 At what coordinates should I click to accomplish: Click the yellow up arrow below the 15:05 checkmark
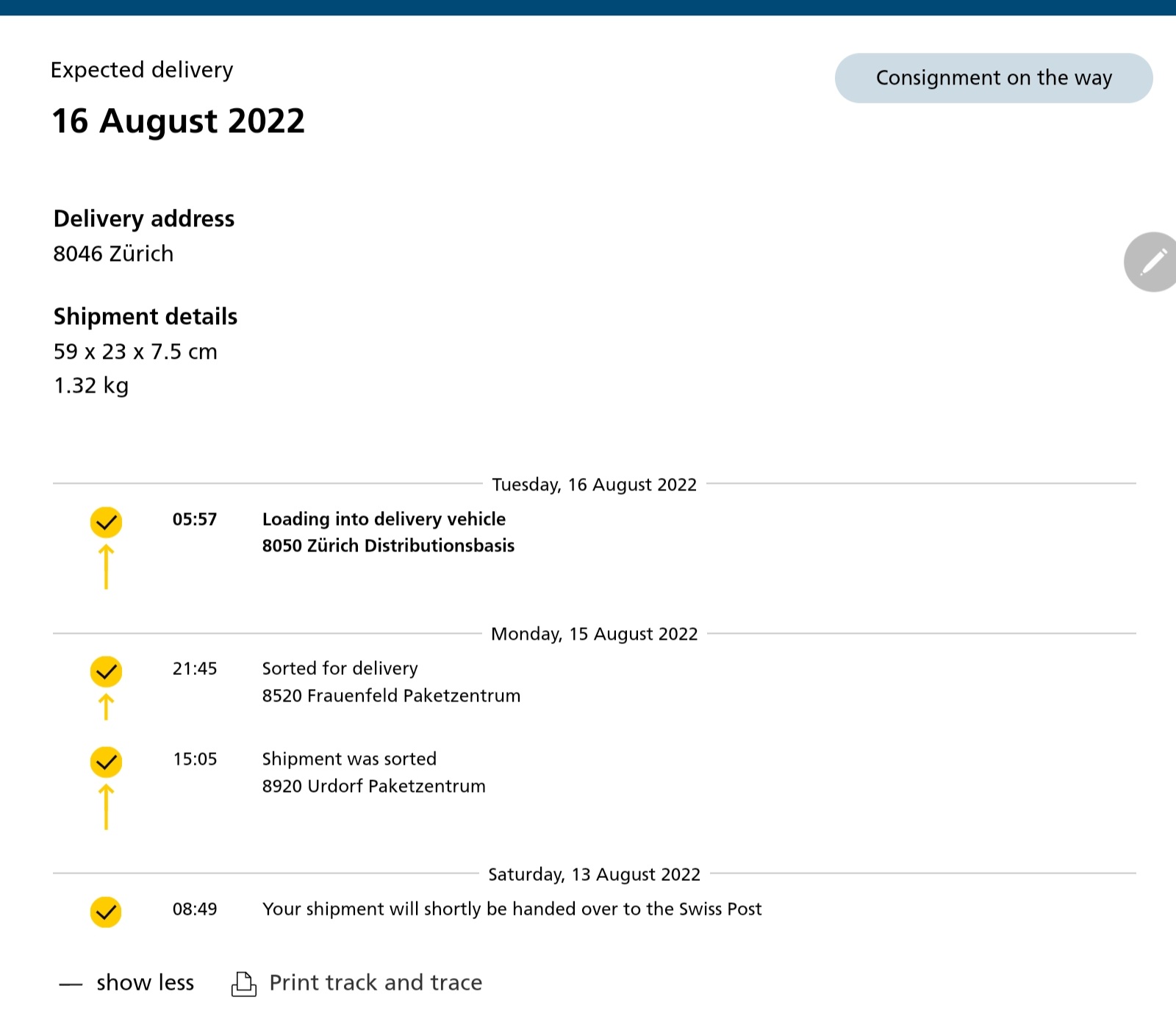[x=106, y=806]
